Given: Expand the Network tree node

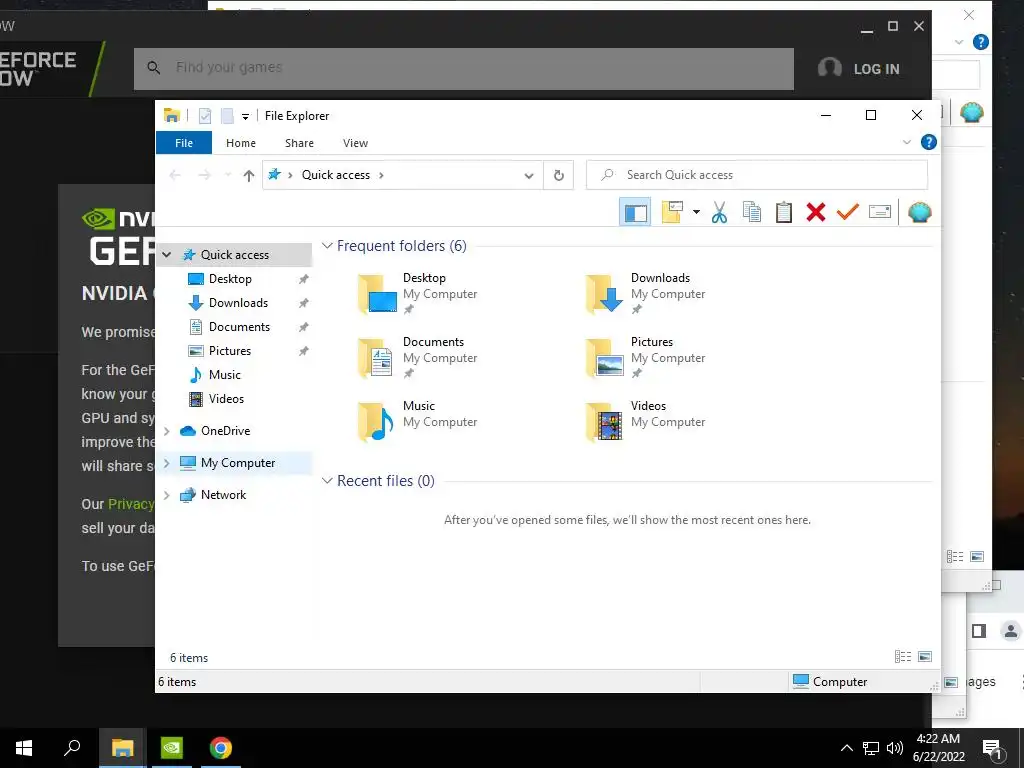Looking at the screenshot, I should [x=167, y=495].
